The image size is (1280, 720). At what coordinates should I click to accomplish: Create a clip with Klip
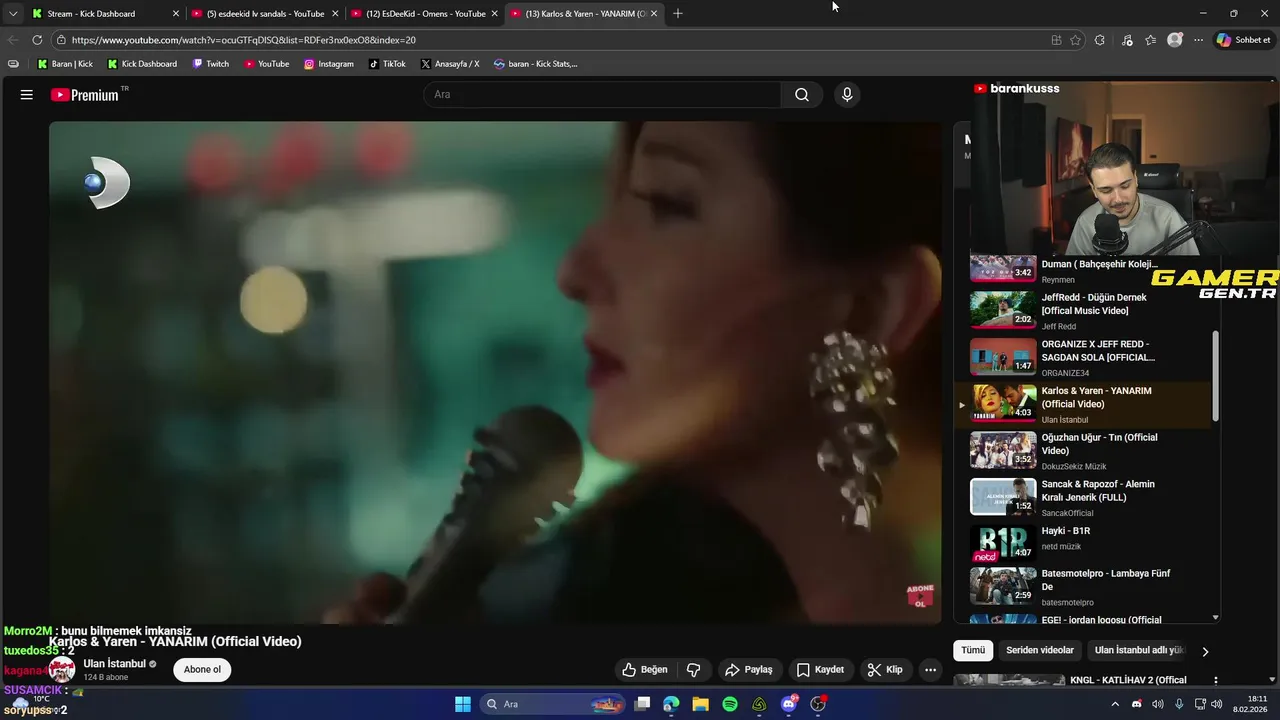click(885, 670)
